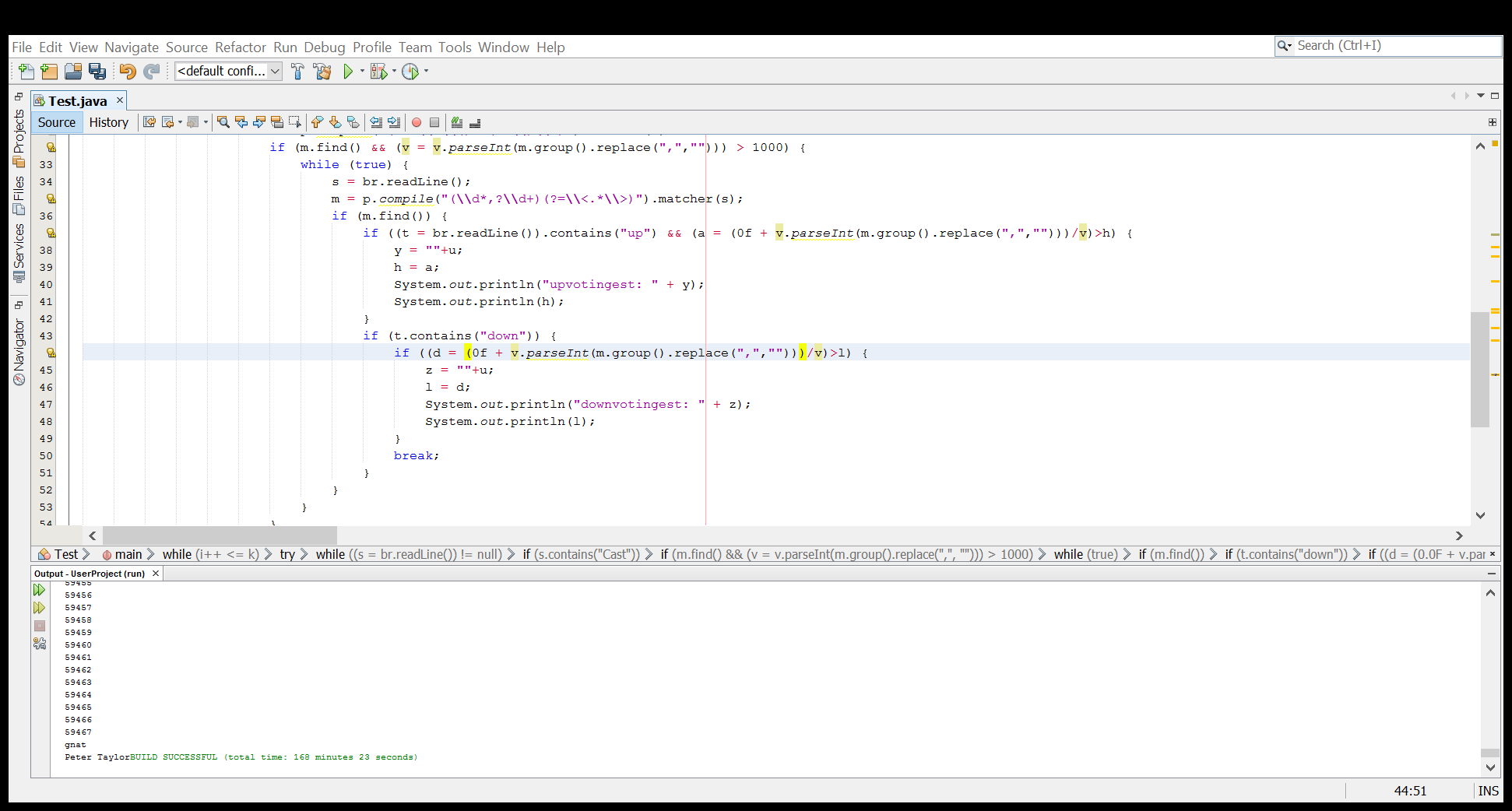Click the Uncomment lines icon

point(475,122)
